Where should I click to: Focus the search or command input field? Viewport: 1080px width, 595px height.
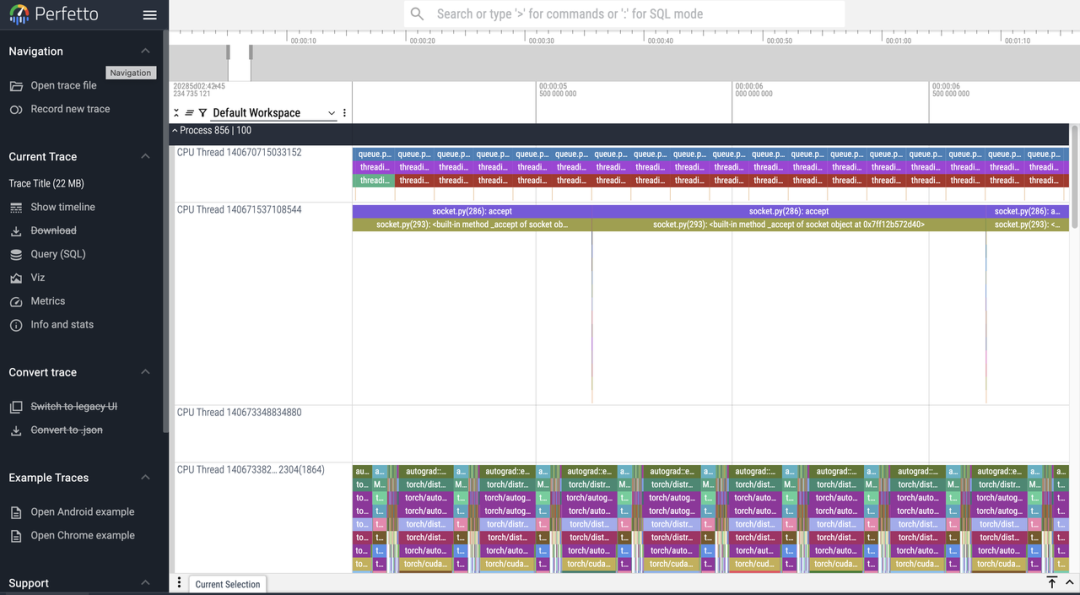624,14
